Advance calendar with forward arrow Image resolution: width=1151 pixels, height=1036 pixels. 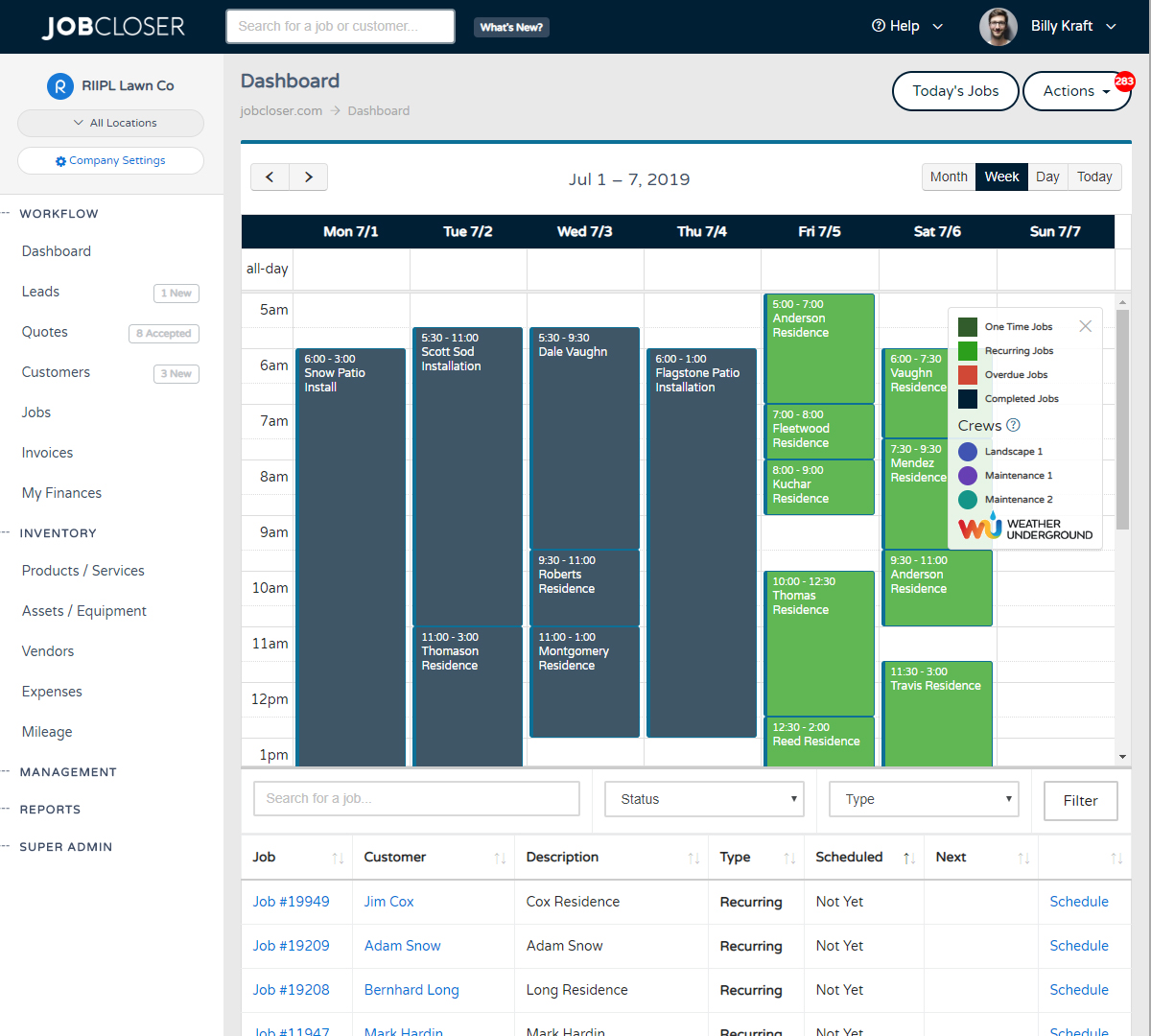[x=308, y=177]
